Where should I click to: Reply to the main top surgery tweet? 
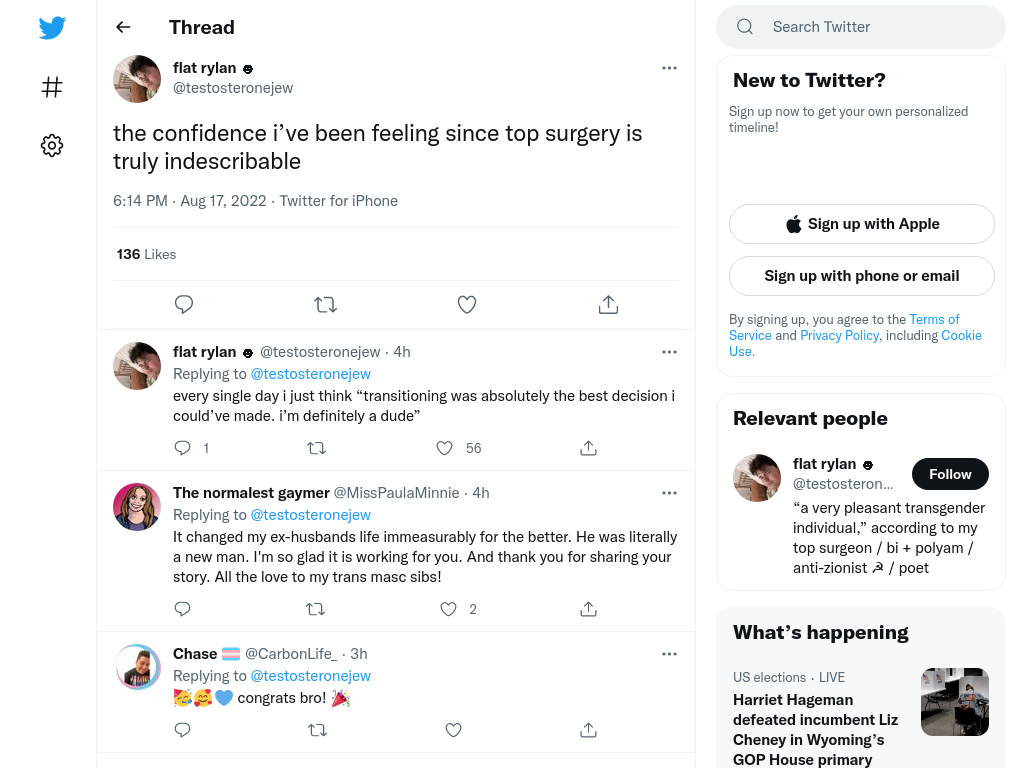[x=184, y=304]
